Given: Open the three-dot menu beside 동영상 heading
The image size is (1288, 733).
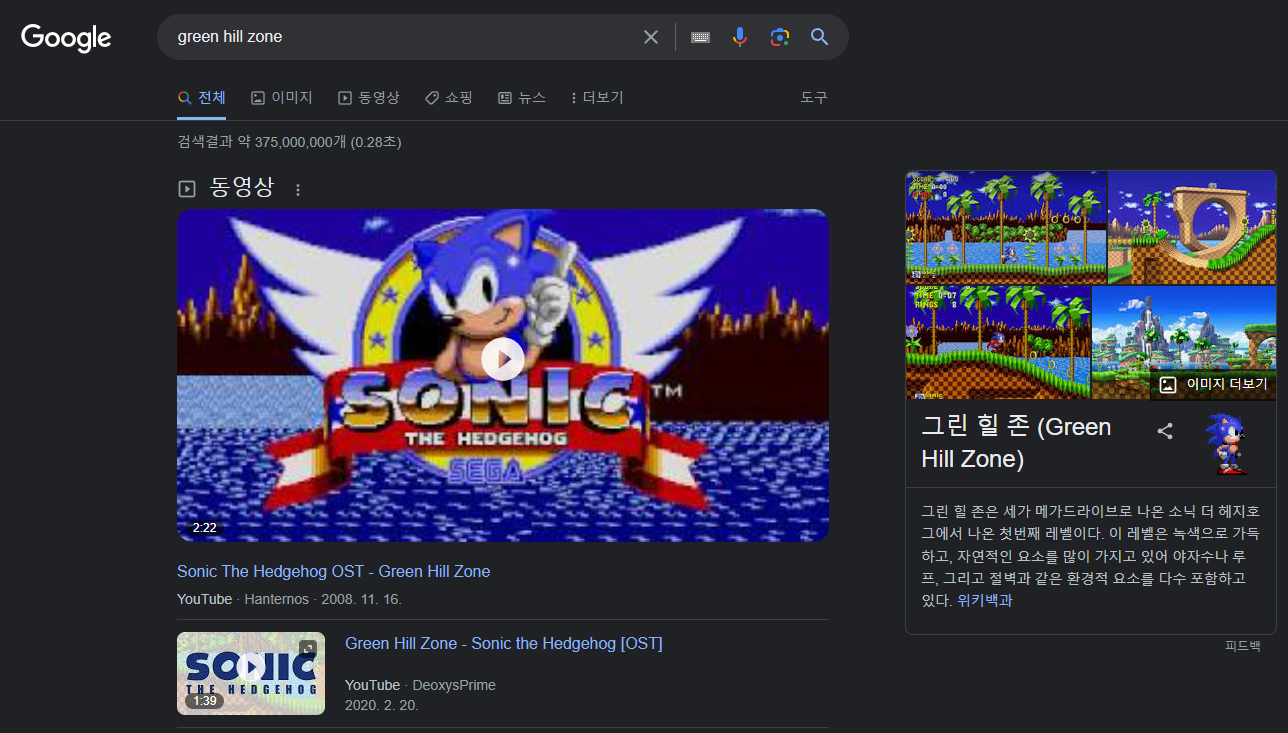Looking at the screenshot, I should pos(298,189).
